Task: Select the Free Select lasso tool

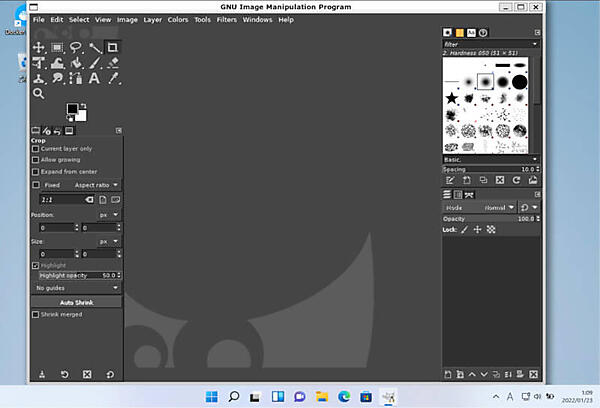Action: point(75,47)
